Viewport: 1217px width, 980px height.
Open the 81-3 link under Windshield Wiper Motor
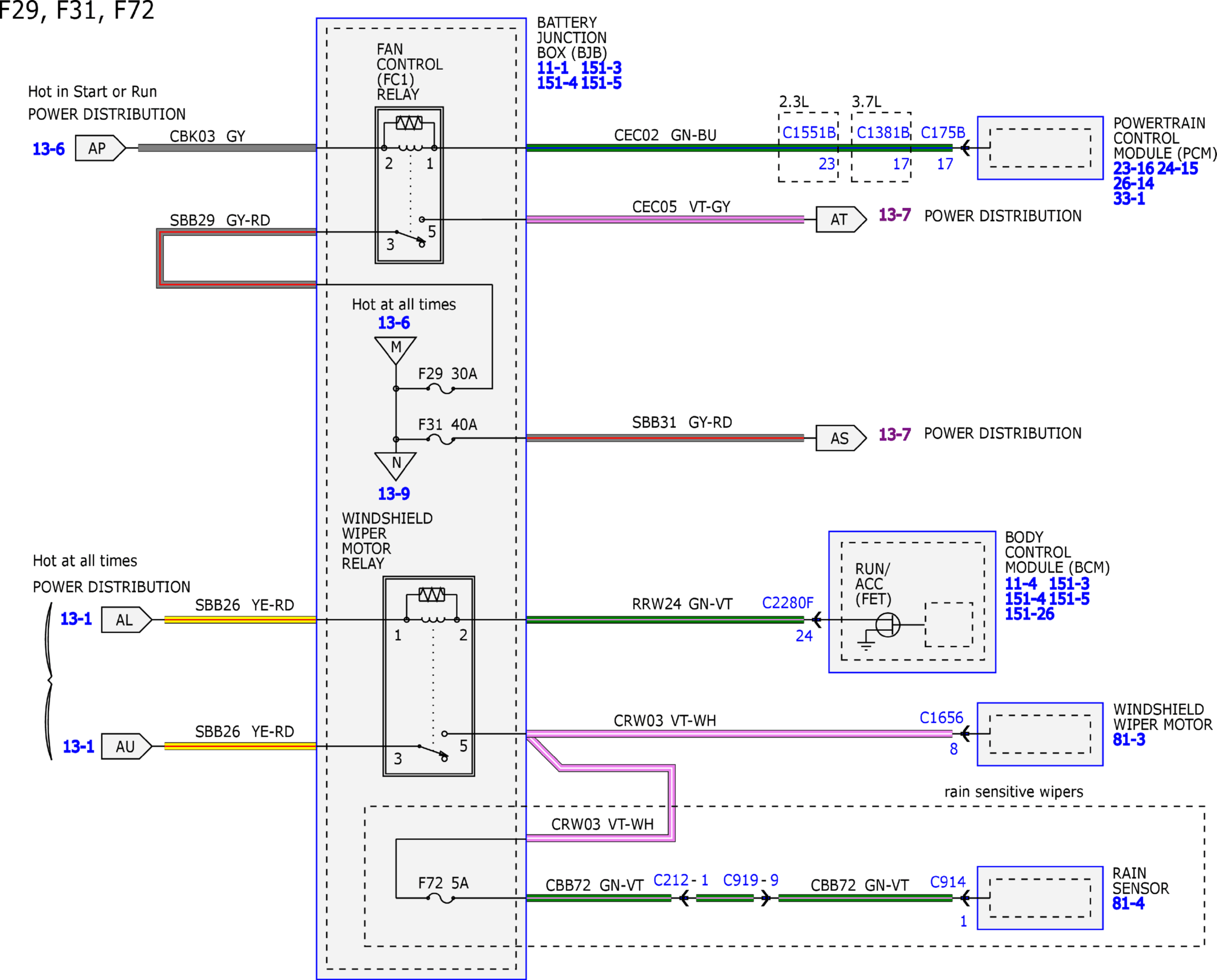(x=1129, y=739)
